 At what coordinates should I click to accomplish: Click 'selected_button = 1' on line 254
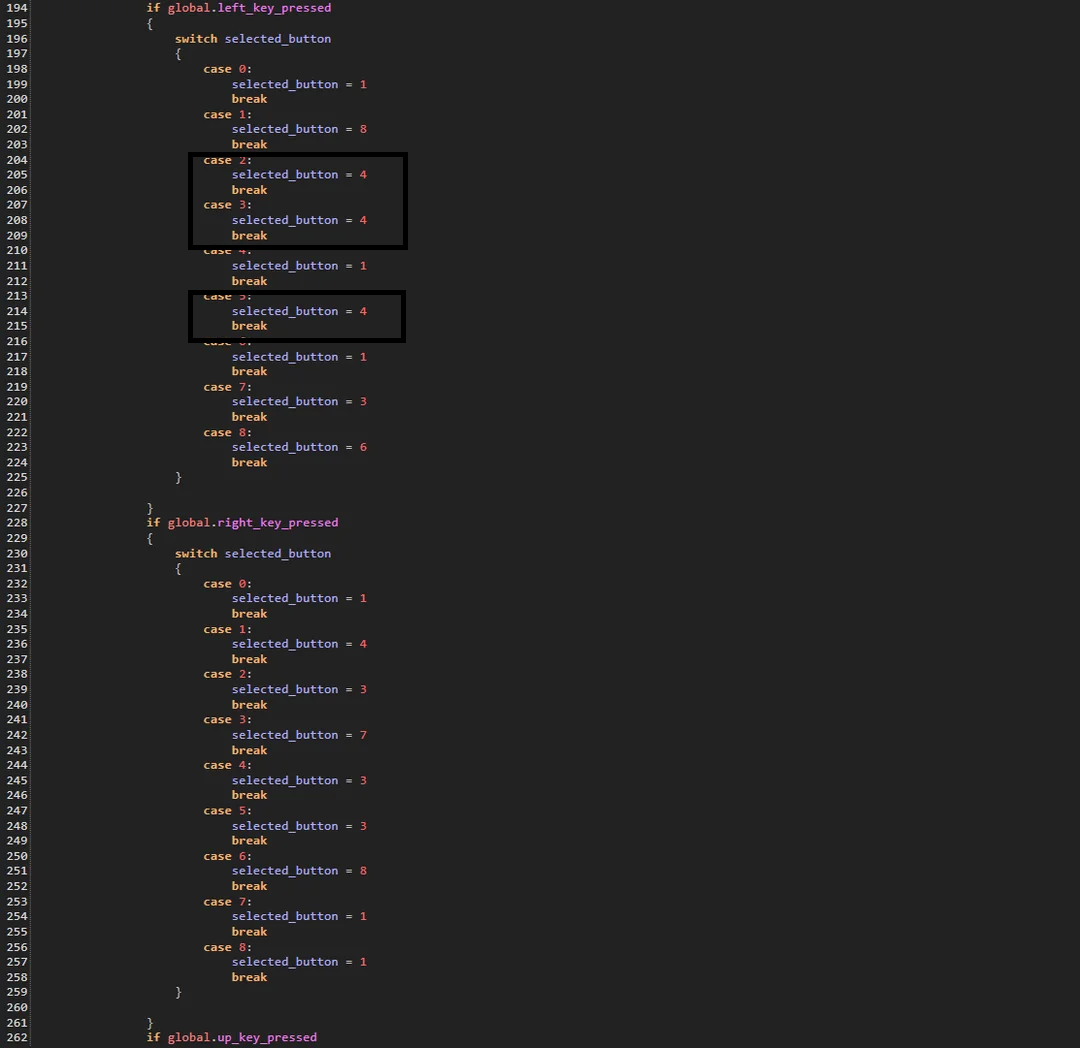click(299, 916)
